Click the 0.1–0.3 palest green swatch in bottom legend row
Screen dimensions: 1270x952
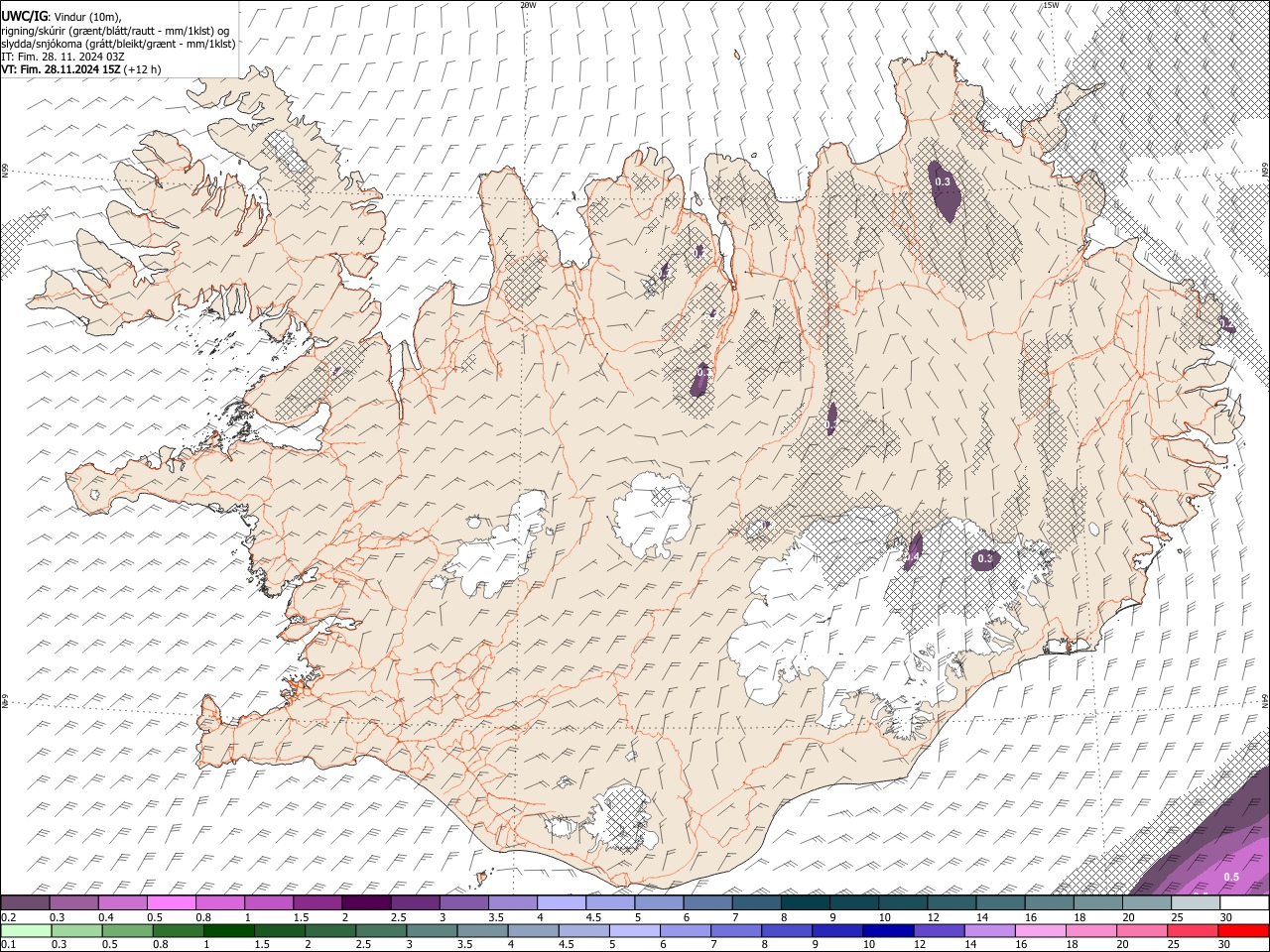coord(26,930)
